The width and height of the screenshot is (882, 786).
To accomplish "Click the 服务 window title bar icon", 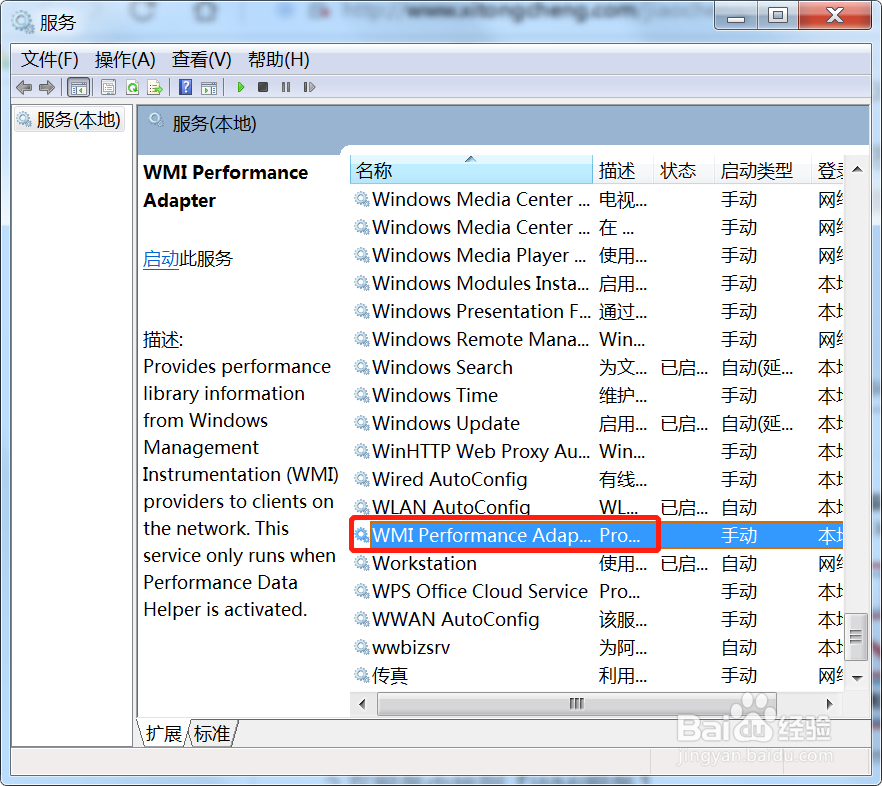I will [22, 22].
